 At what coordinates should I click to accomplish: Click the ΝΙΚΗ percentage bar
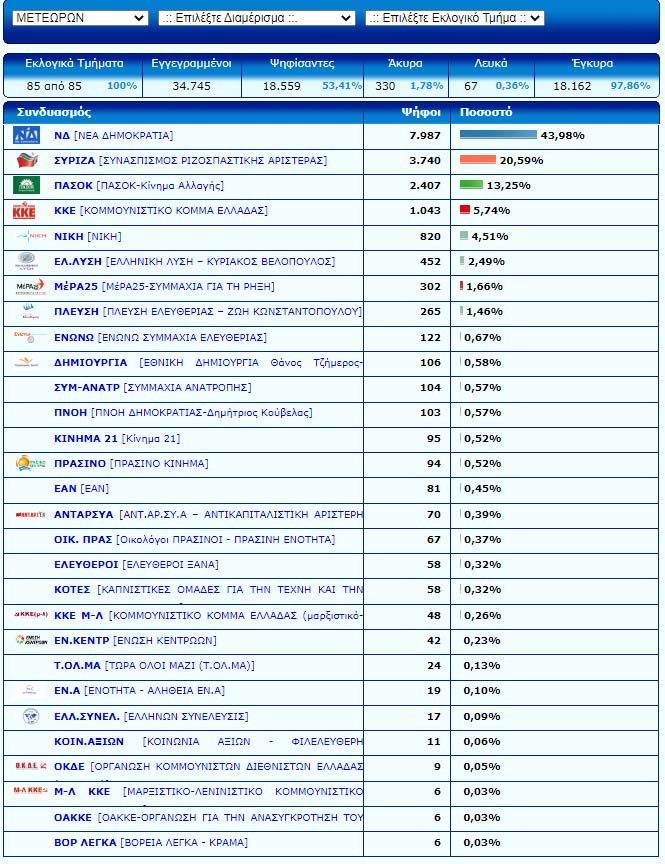coord(464,235)
